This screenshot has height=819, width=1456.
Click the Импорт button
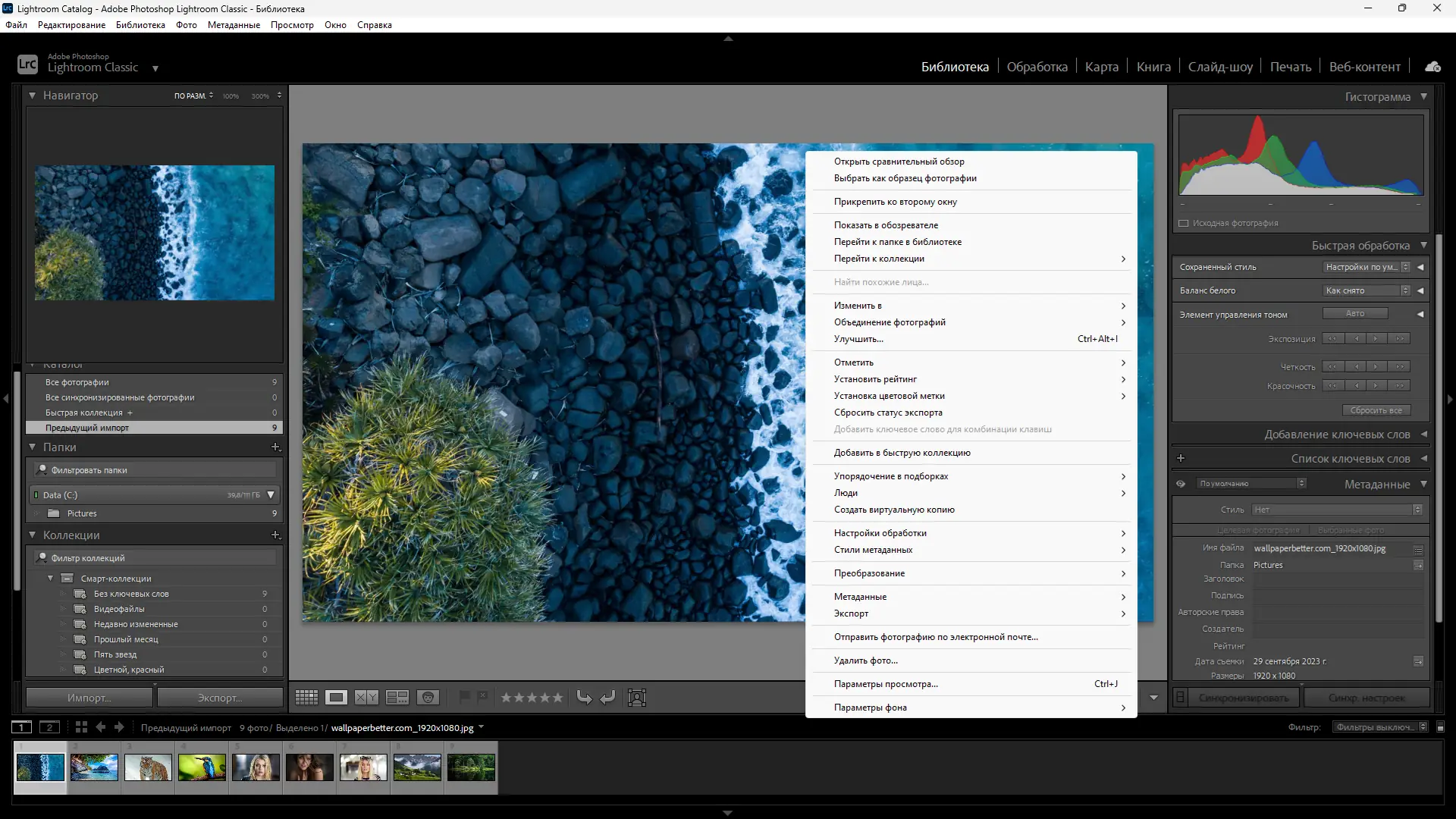click(89, 698)
